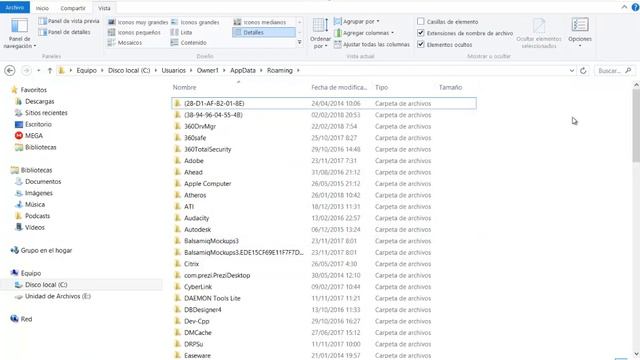Toggle Extensiones de nombre de archivo checkbox
Image resolution: width=640 pixels, height=360 pixels.
point(421,33)
